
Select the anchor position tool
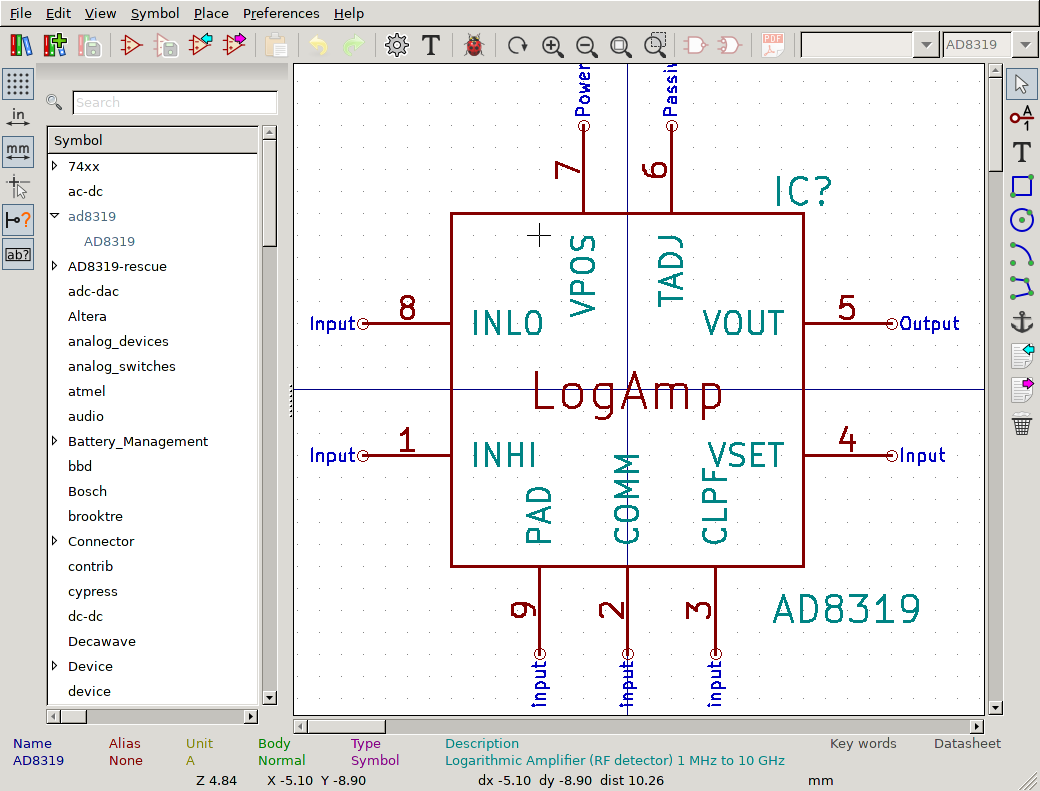coord(1021,322)
